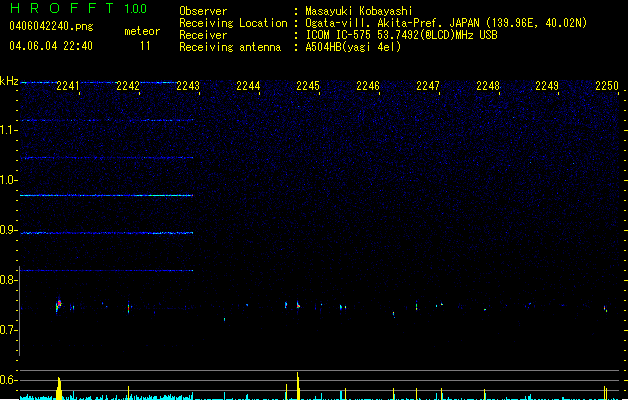The width and height of the screenshot is (629, 400).
Task: Click the 2243 time marker
Action: (188, 87)
